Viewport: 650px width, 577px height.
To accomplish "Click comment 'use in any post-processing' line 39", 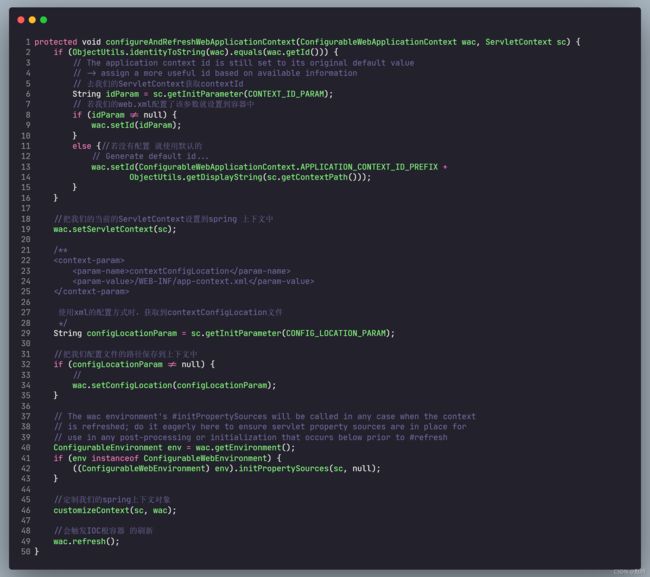I will (x=251, y=437).
